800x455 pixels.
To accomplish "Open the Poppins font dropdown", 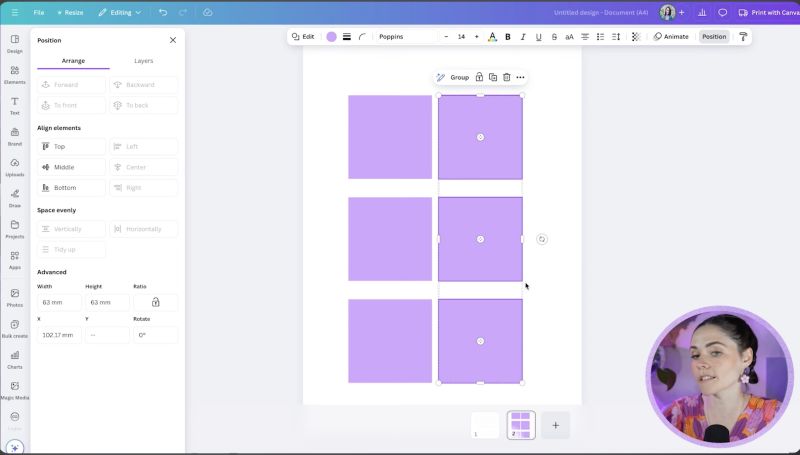I will coord(408,37).
